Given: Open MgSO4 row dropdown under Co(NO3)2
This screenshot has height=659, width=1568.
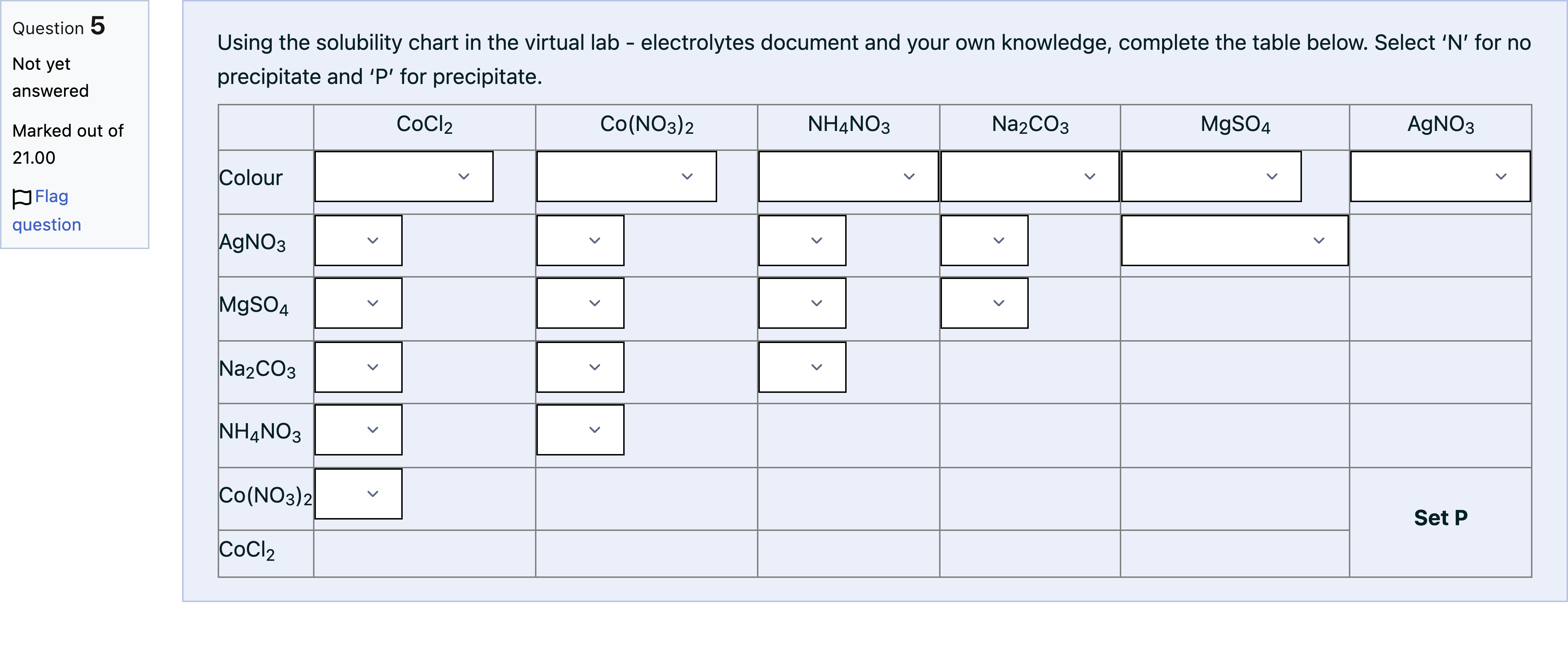Looking at the screenshot, I should click(x=580, y=303).
